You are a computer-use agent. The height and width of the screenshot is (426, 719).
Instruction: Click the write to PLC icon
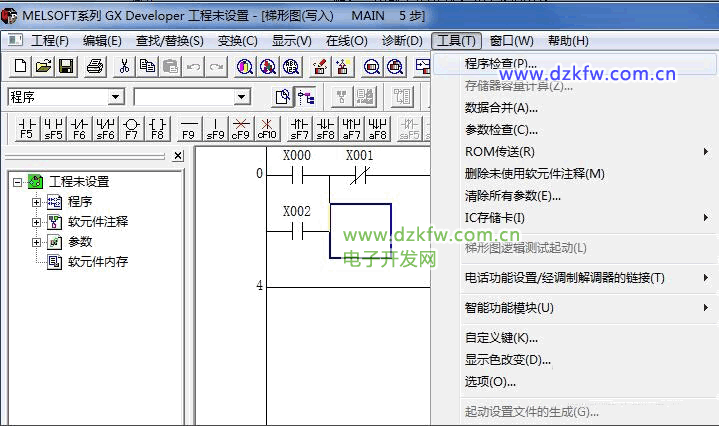click(x=320, y=66)
